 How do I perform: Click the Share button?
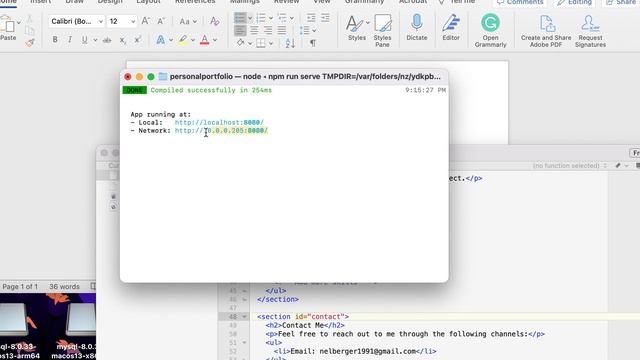[621, 2]
